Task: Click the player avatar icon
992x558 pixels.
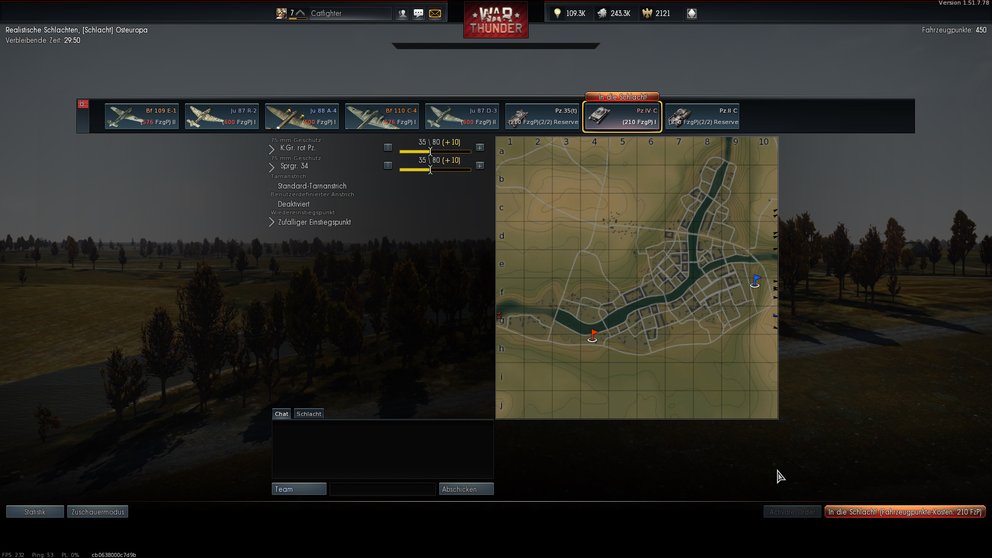Action: [x=281, y=13]
